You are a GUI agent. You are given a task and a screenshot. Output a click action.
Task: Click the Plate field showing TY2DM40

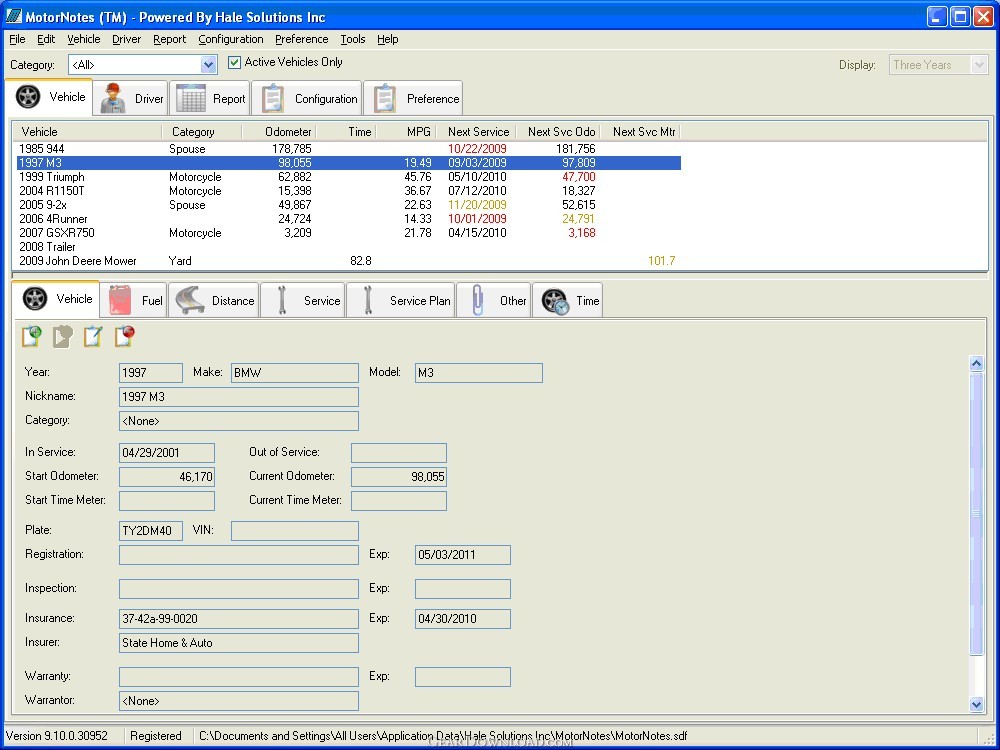click(151, 531)
